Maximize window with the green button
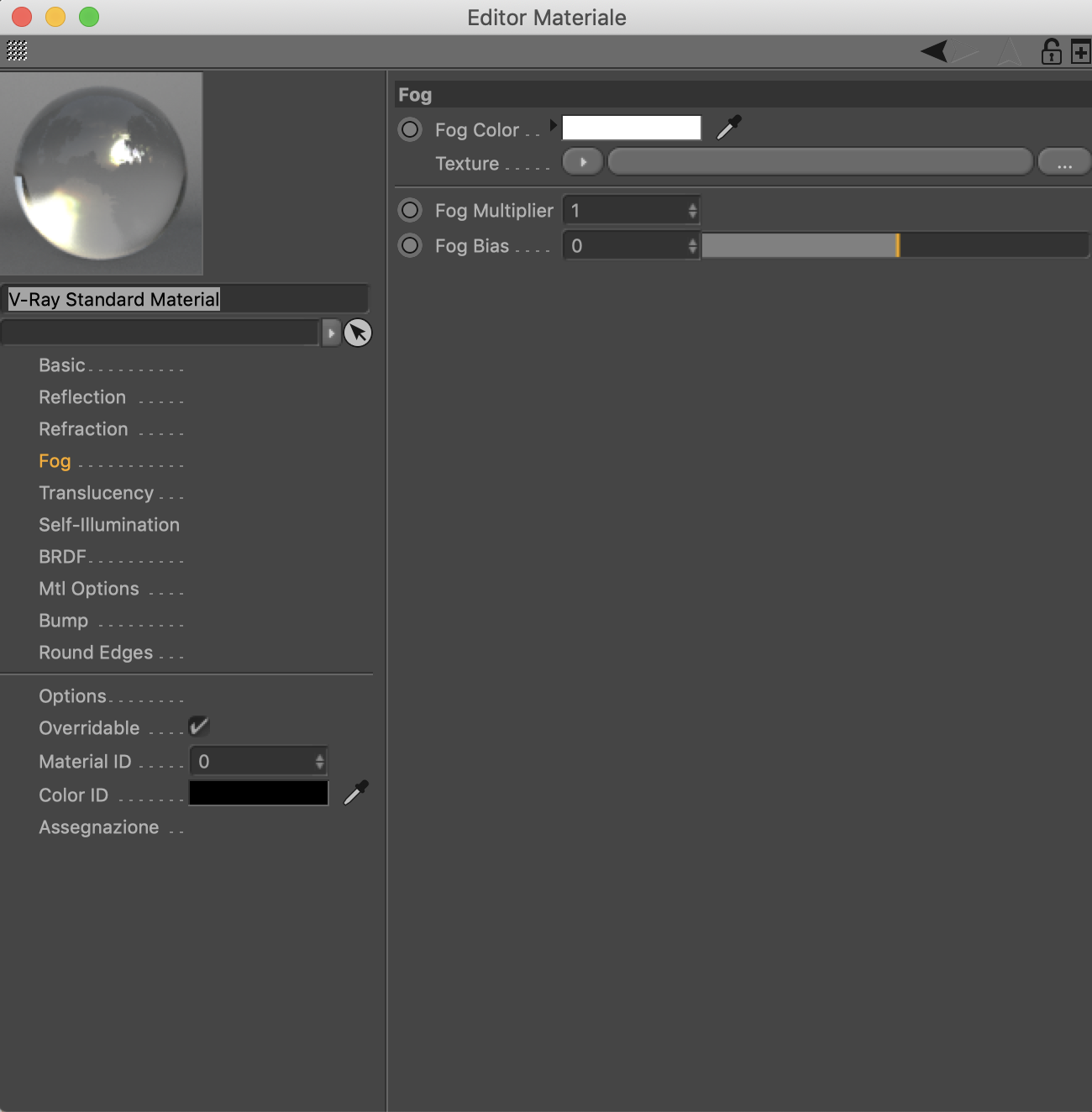Viewport: 1092px width, 1112px height. [89, 17]
